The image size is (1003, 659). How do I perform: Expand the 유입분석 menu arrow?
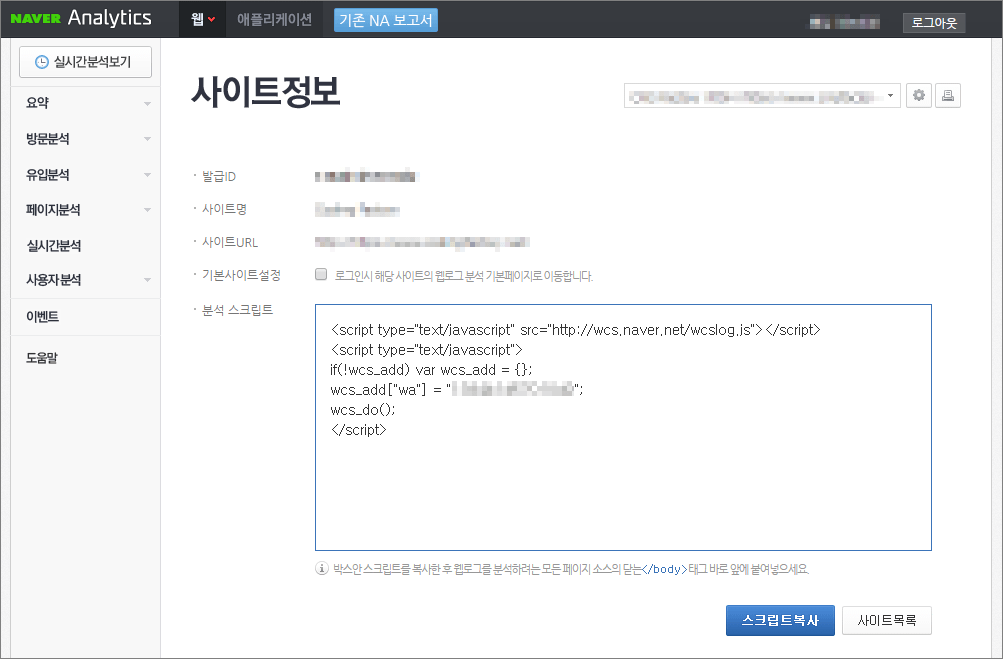[147, 175]
